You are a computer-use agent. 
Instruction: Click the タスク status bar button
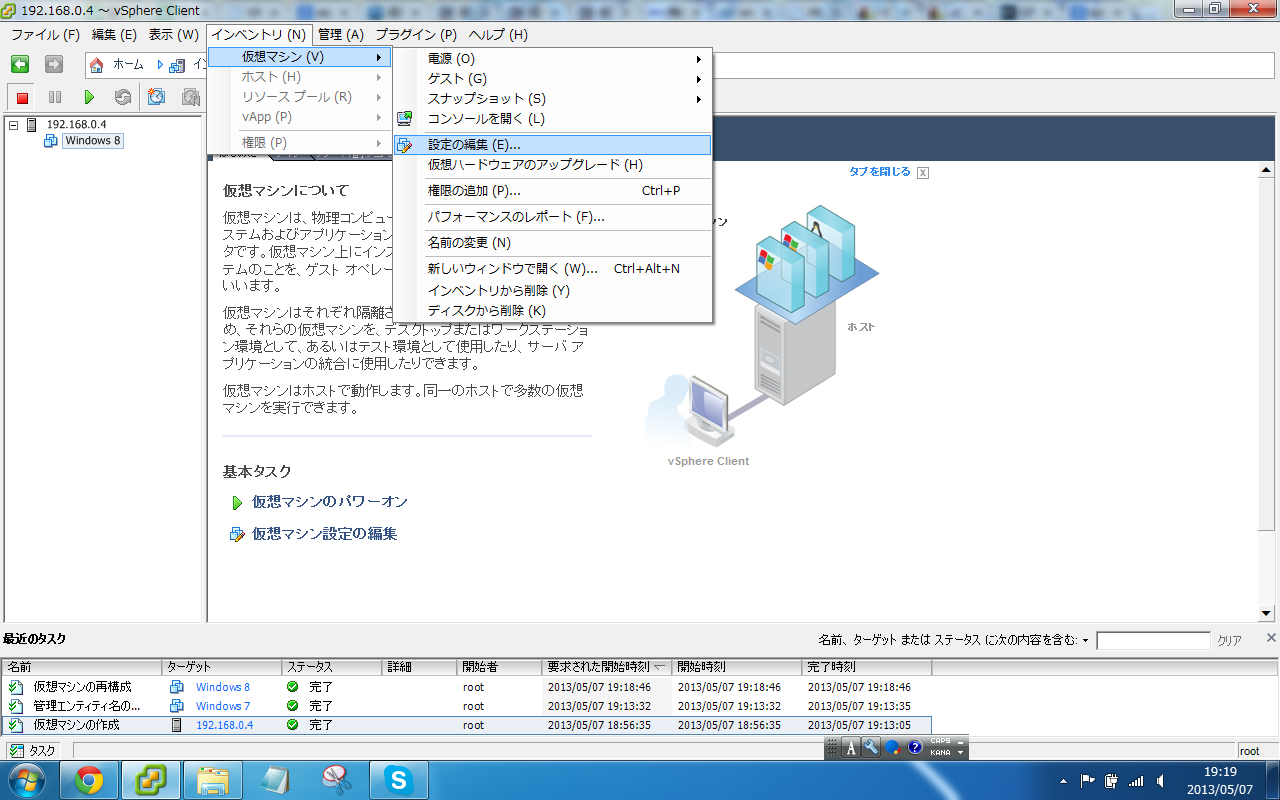34,751
